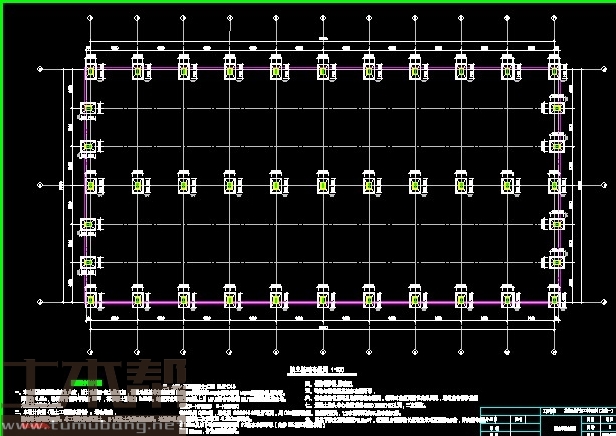Select the magenta beam line along the bottom row
Screen dimensions: 616x436
coord(300,302)
